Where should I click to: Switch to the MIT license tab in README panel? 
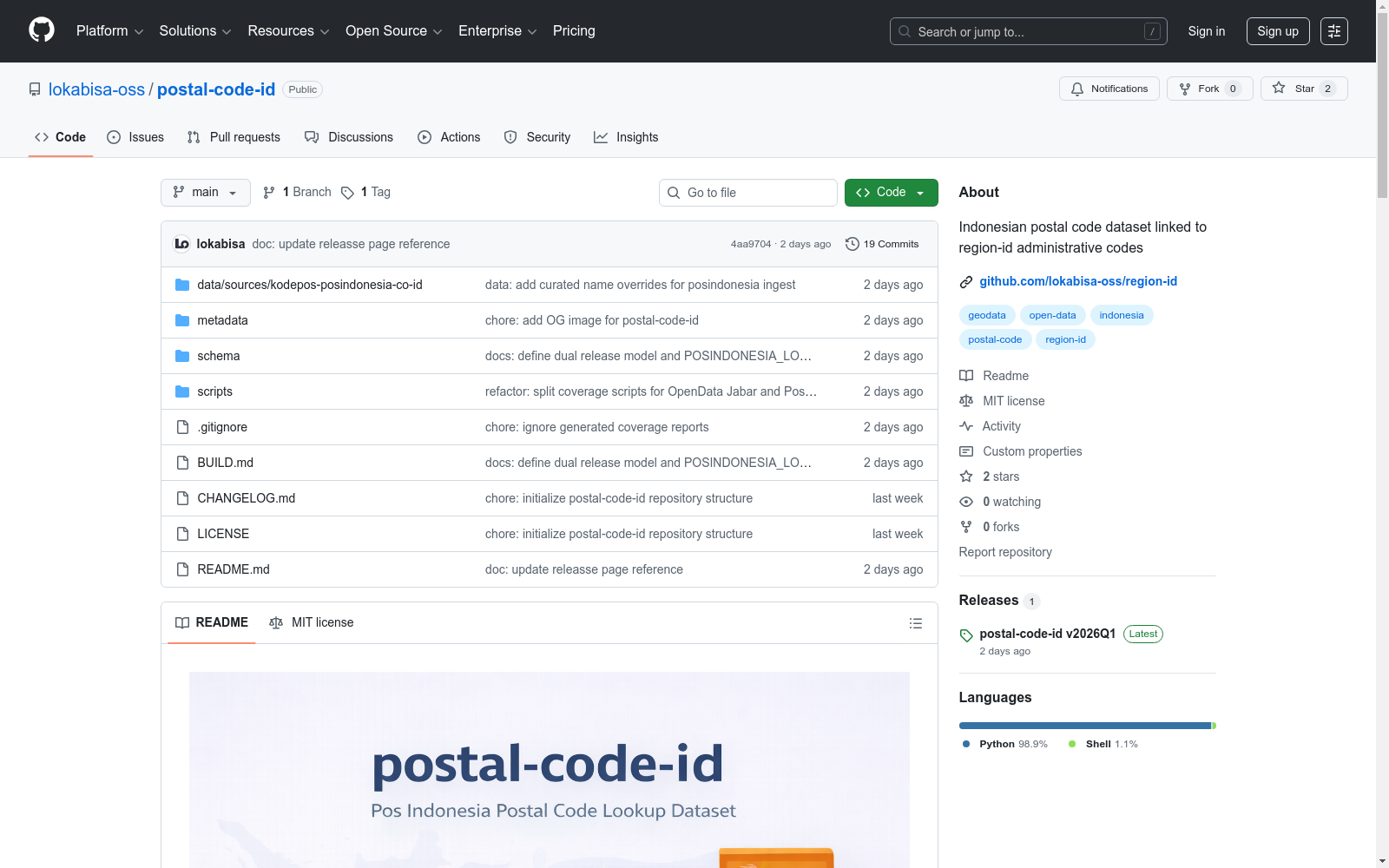(312, 623)
